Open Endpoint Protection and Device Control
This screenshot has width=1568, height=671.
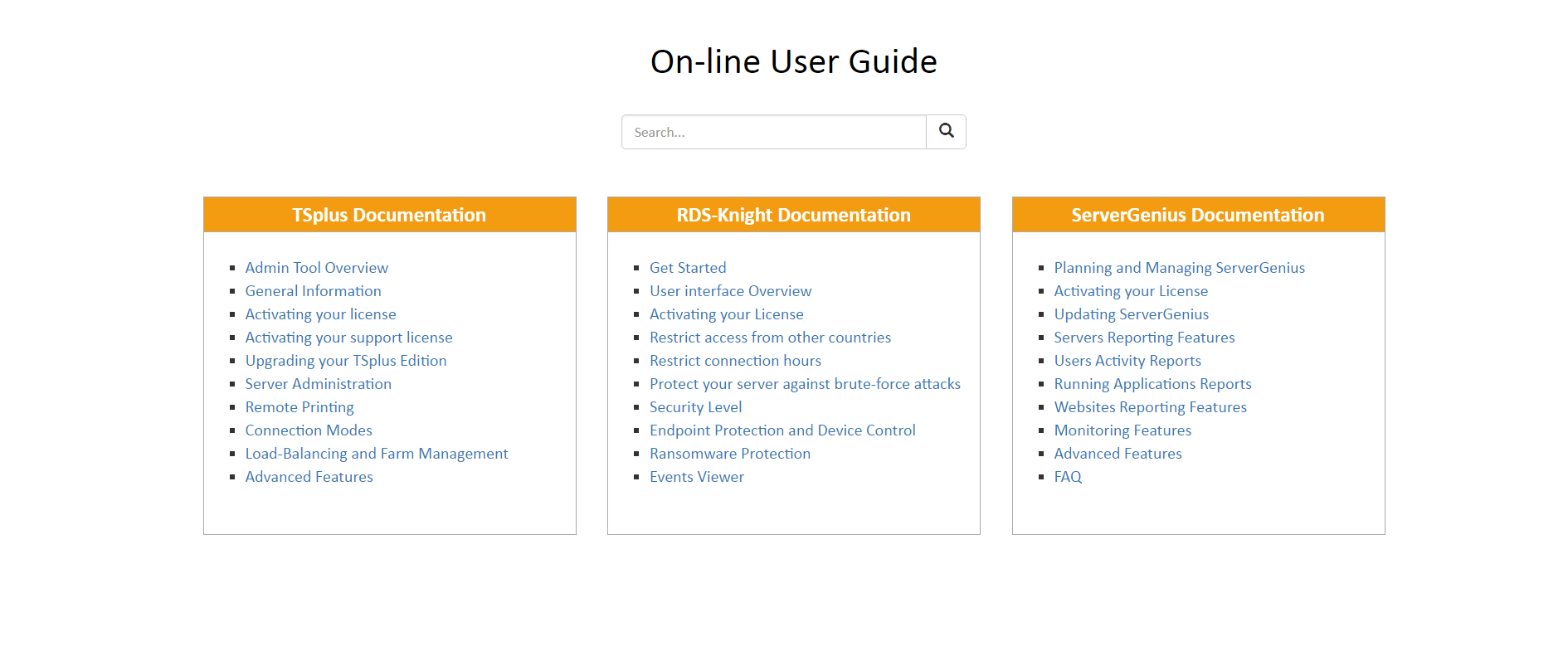pos(783,430)
